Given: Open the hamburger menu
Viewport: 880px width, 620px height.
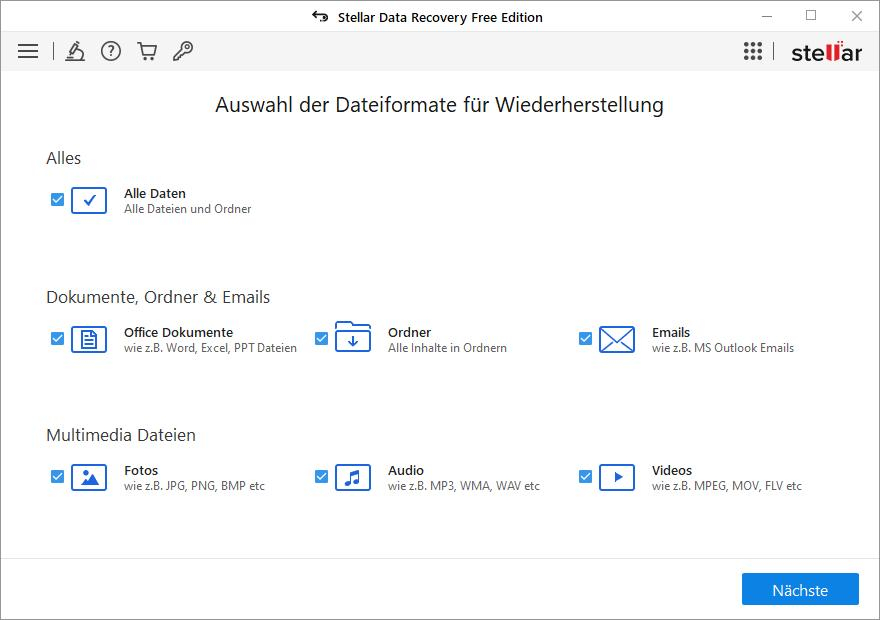Looking at the screenshot, I should pos(28,50).
